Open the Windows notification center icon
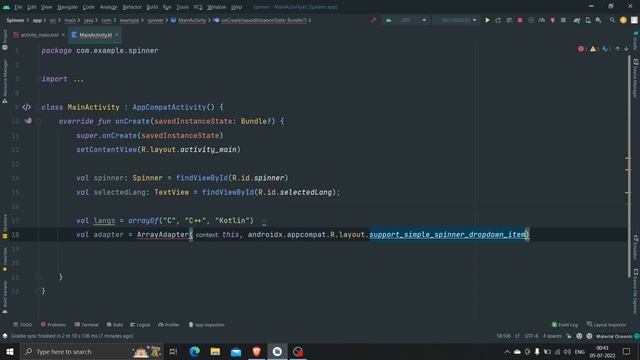This screenshot has width=640, height=360. coord(627,351)
